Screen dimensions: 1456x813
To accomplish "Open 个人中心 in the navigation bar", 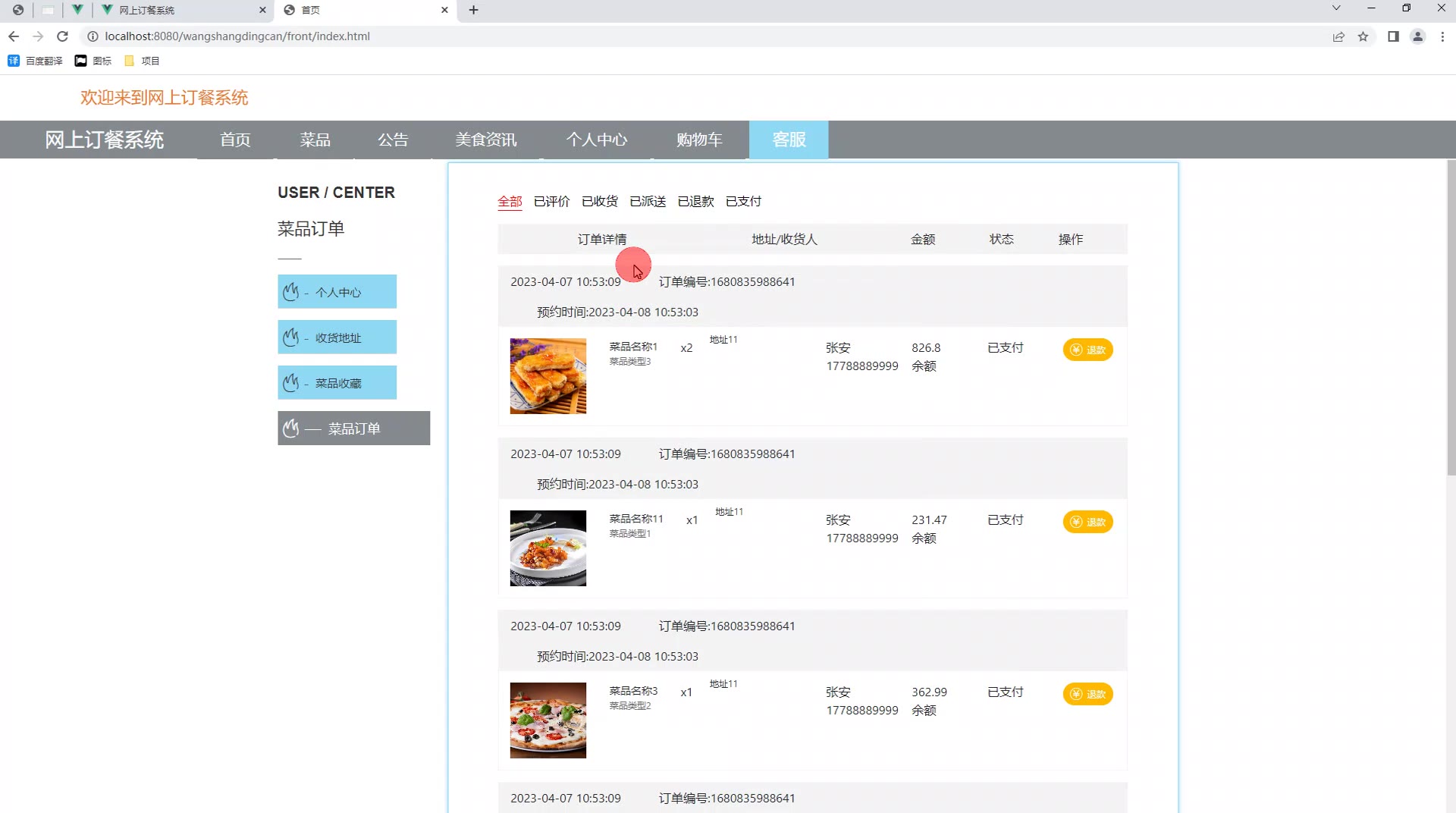I will [597, 140].
